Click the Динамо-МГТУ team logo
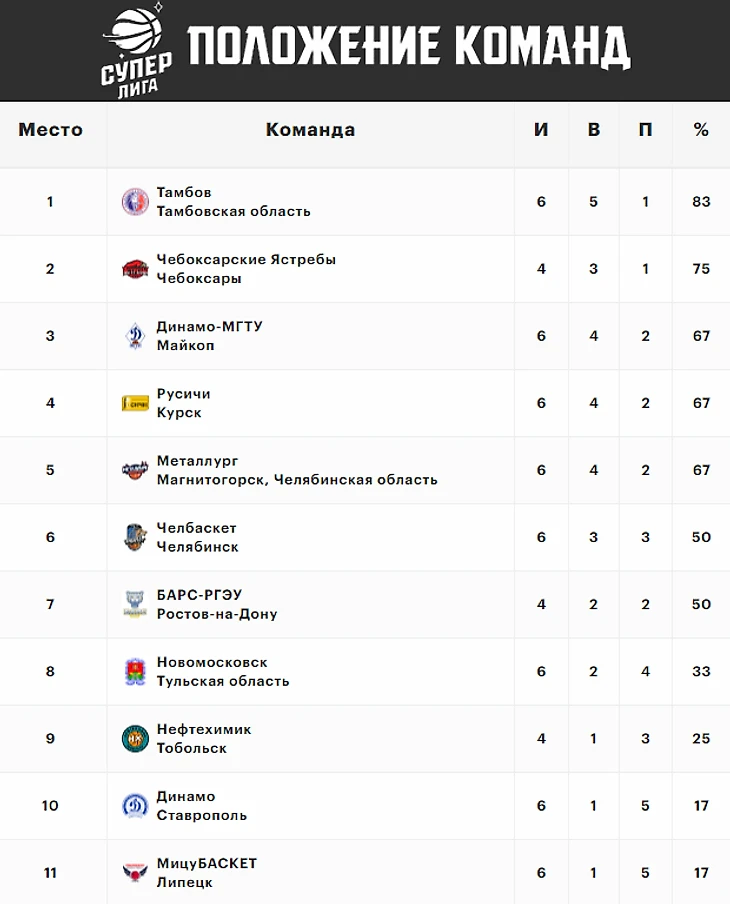Screen dimensions: 730x904 tap(135, 336)
